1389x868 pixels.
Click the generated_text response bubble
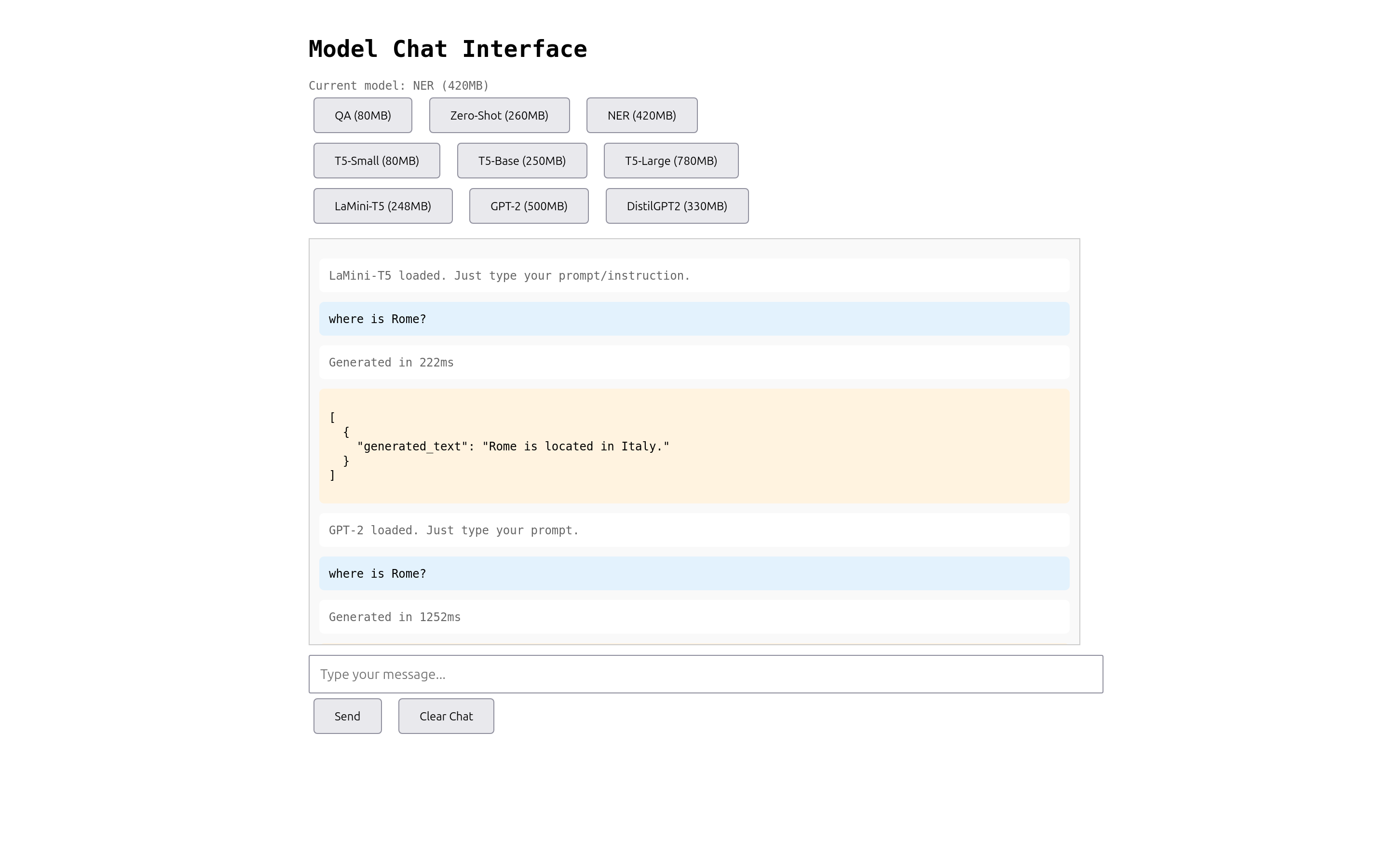coord(694,446)
